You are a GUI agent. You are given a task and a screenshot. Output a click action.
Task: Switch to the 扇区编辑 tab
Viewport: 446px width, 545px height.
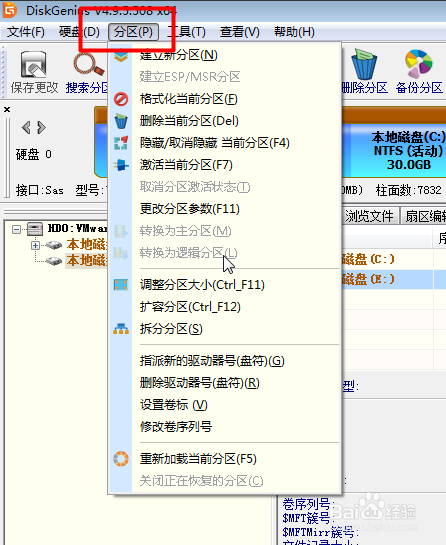pos(424,217)
